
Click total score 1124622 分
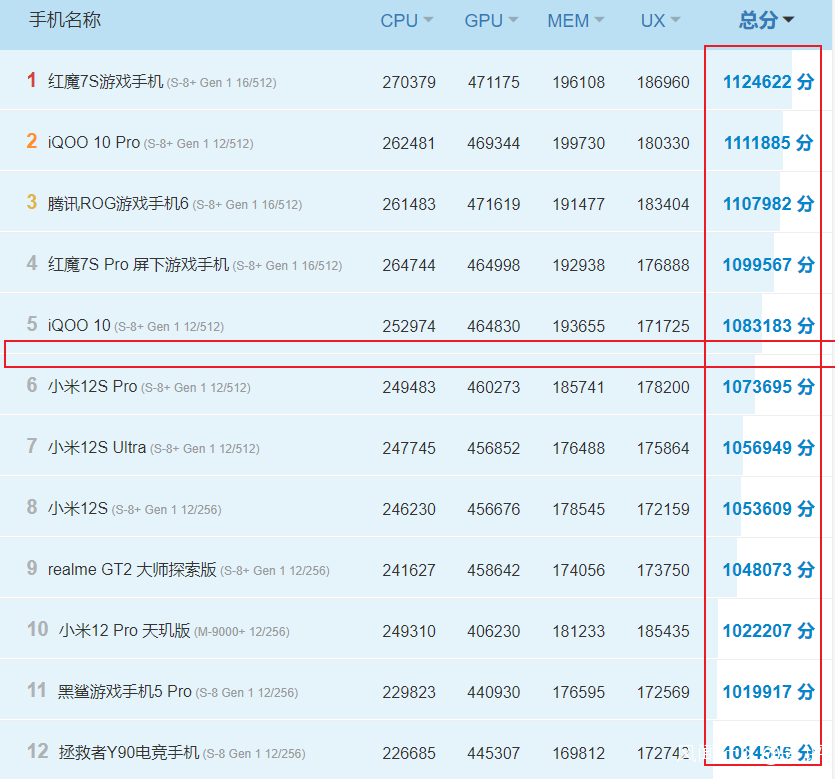coord(768,82)
